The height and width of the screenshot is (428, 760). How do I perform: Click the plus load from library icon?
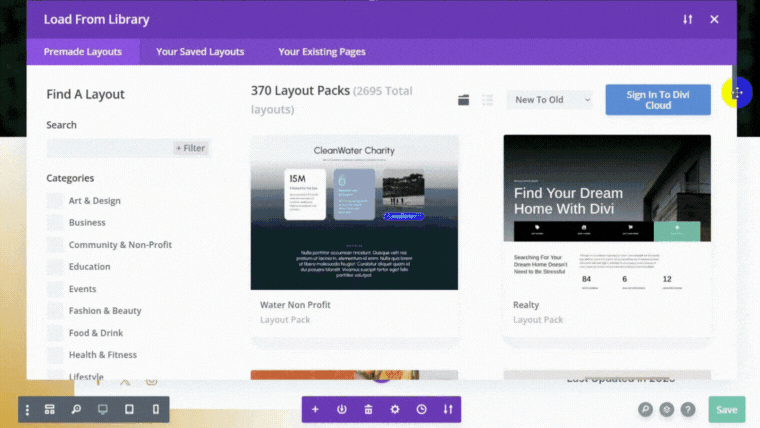coord(315,410)
